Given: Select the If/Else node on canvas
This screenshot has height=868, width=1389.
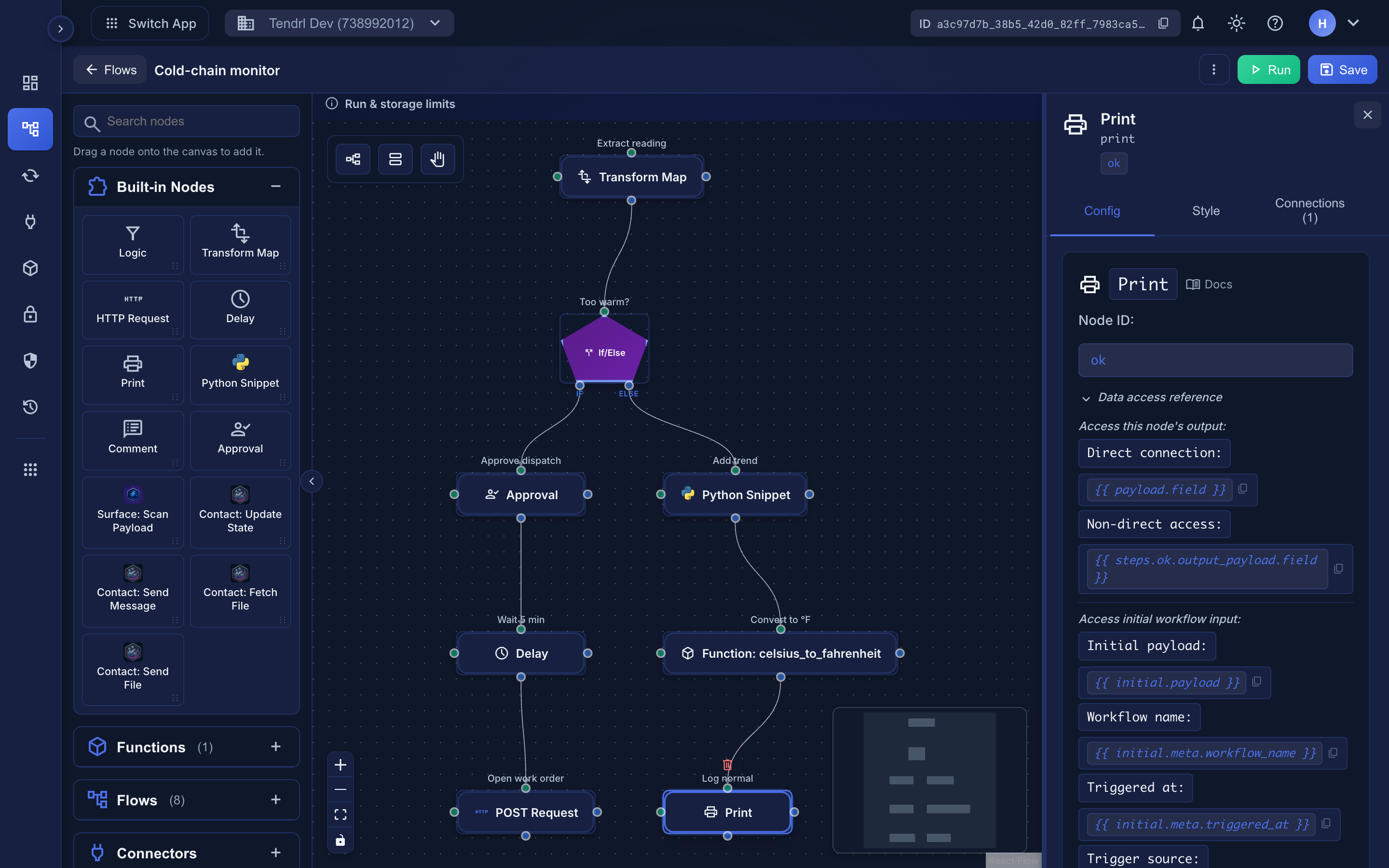Looking at the screenshot, I should pyautogui.click(x=604, y=349).
